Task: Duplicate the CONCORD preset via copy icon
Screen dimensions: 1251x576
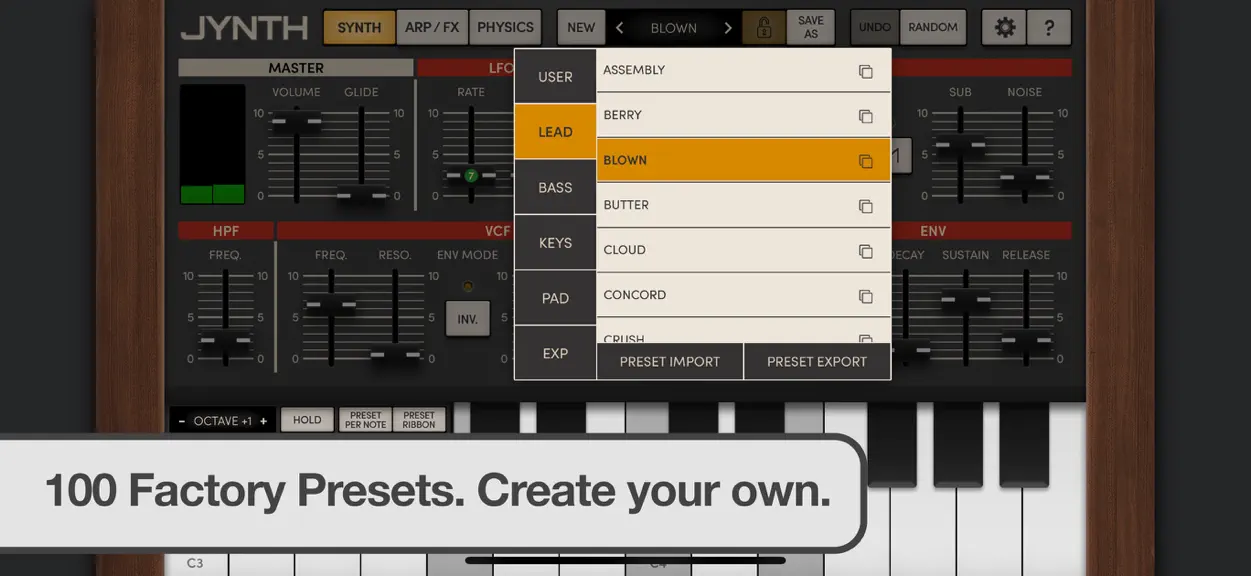Action: coord(866,296)
